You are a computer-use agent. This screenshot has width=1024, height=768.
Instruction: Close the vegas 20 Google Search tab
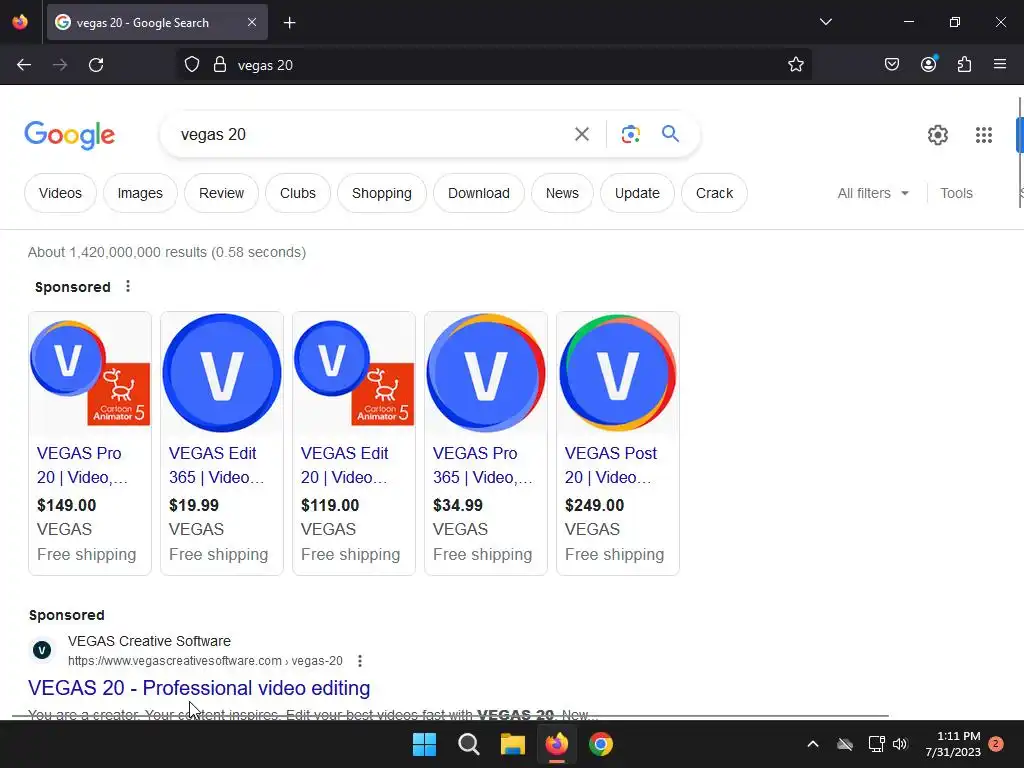click(252, 22)
